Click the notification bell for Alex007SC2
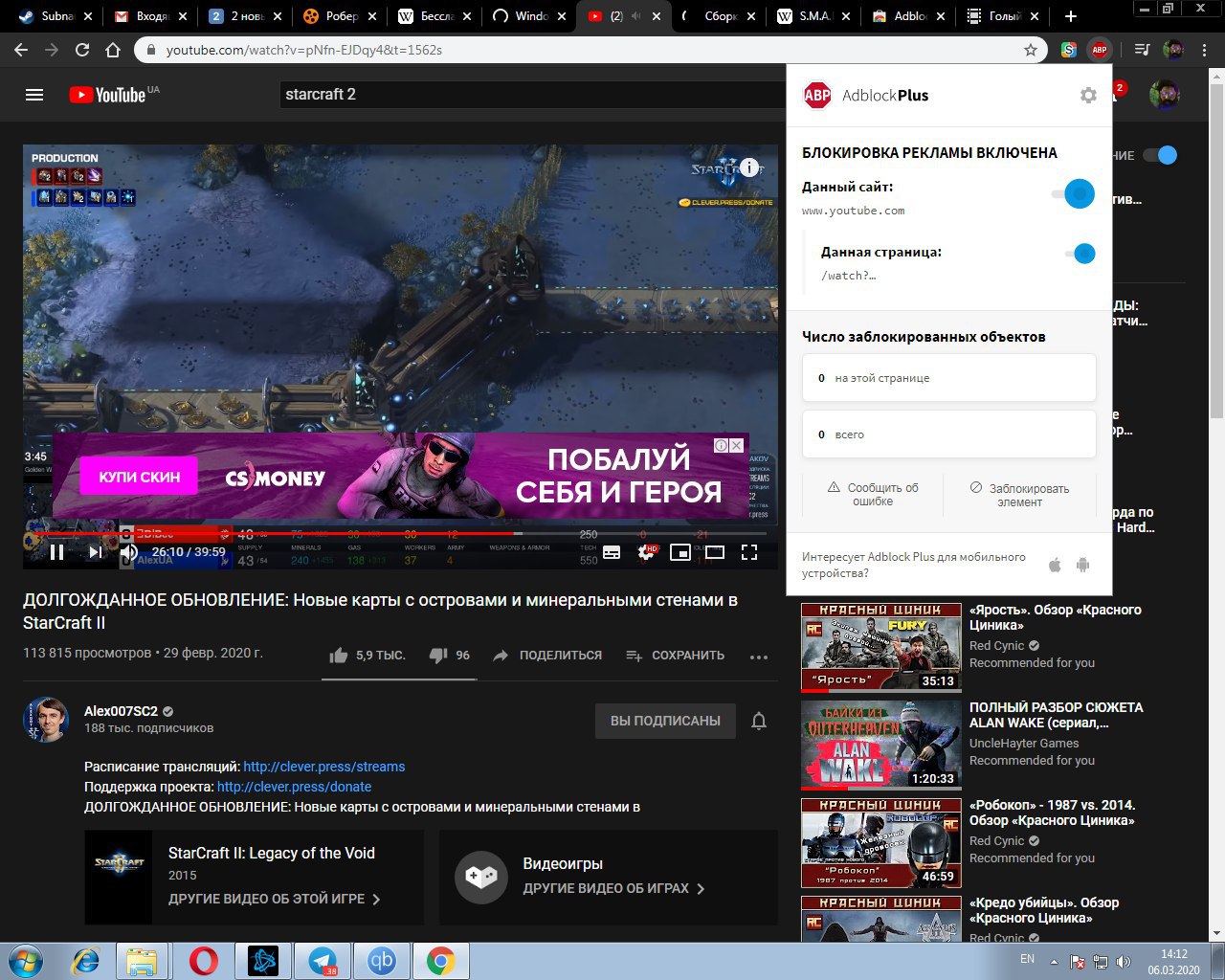 point(759,721)
